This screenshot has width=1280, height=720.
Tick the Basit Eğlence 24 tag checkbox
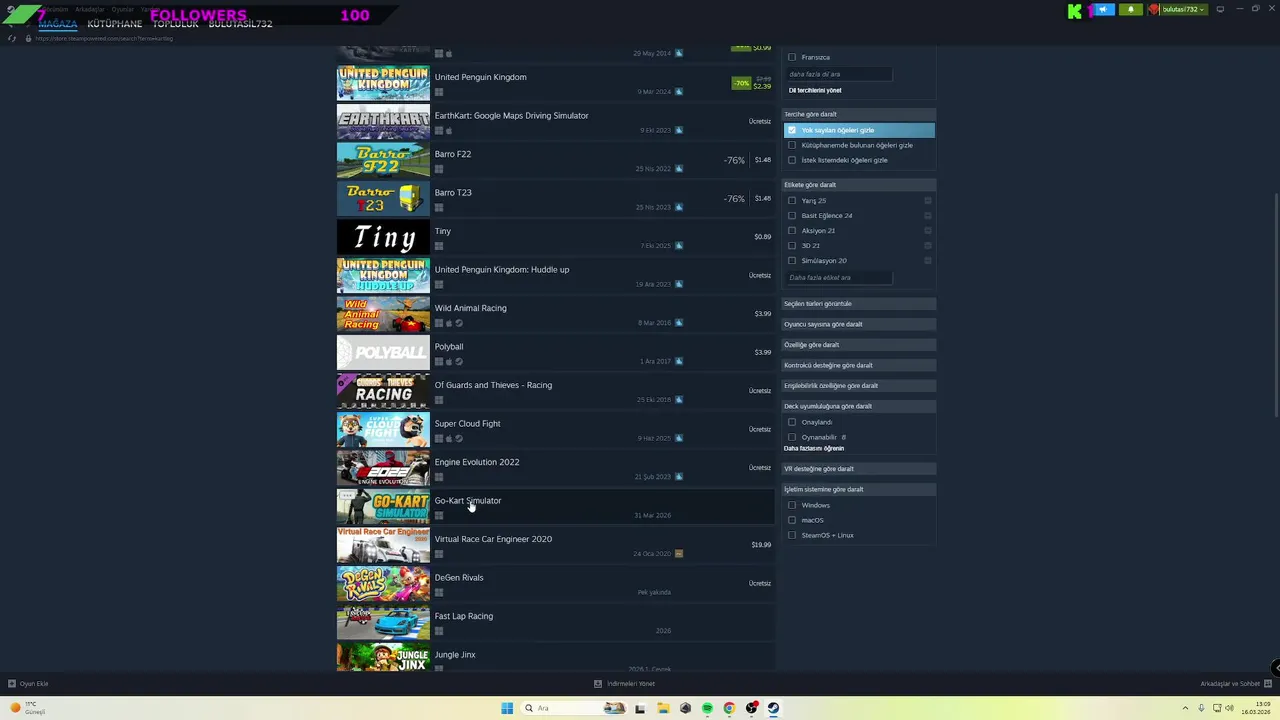pos(792,216)
